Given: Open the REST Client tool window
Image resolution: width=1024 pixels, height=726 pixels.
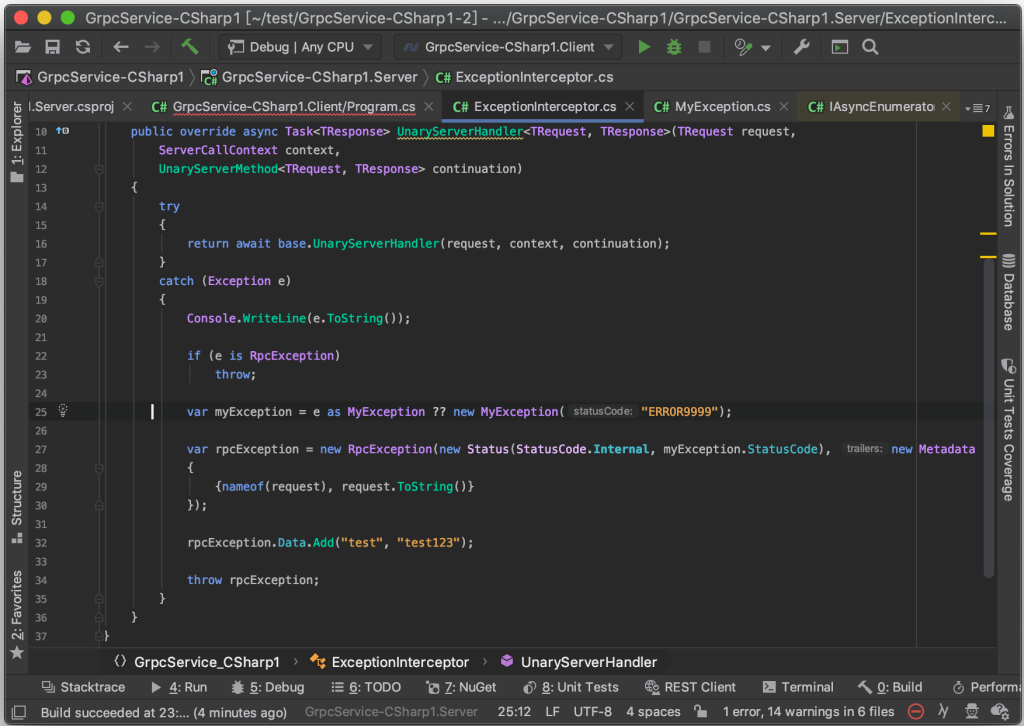Looking at the screenshot, I should pyautogui.click(x=690, y=687).
